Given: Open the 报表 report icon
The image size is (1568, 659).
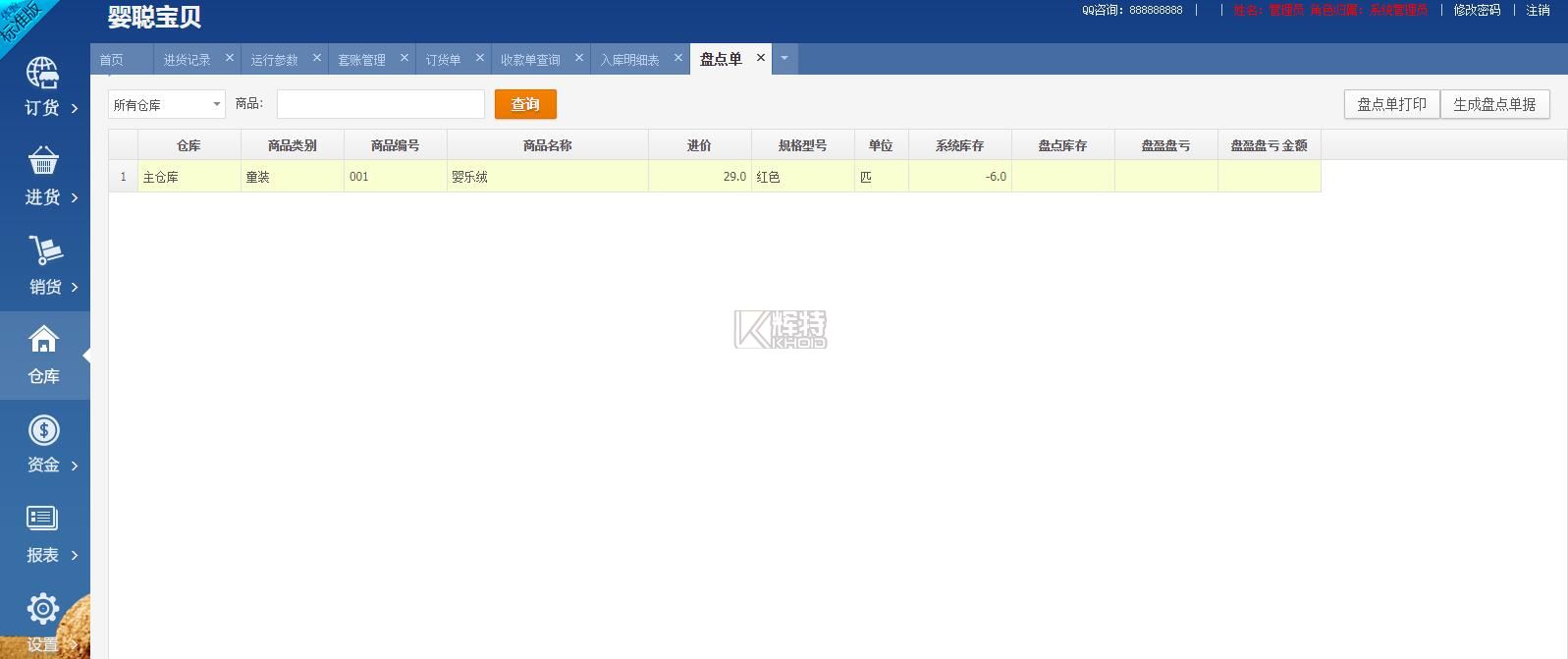Looking at the screenshot, I should point(42,518).
